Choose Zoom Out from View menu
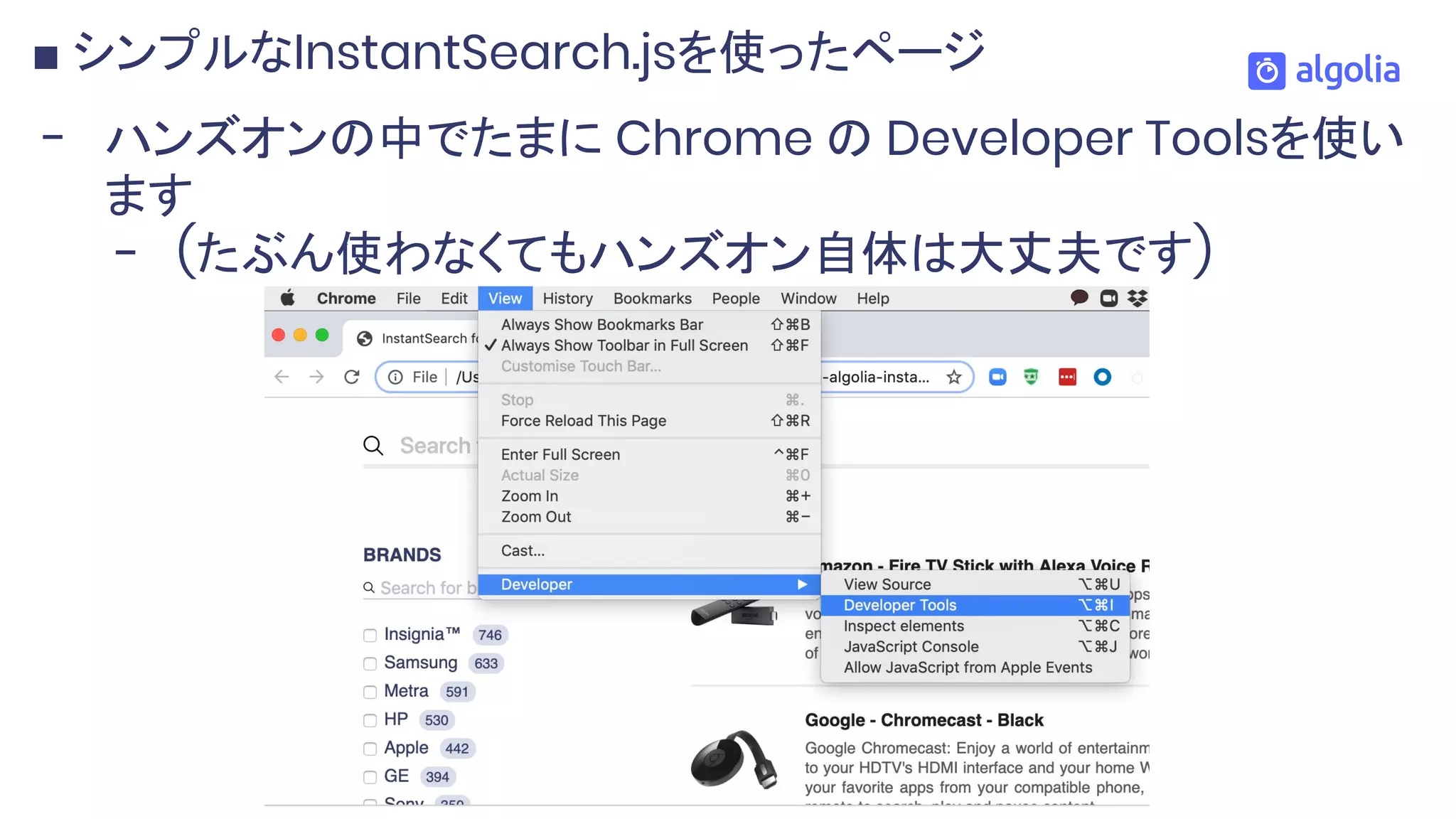The width and height of the screenshot is (1456, 819). pyautogui.click(x=649, y=517)
